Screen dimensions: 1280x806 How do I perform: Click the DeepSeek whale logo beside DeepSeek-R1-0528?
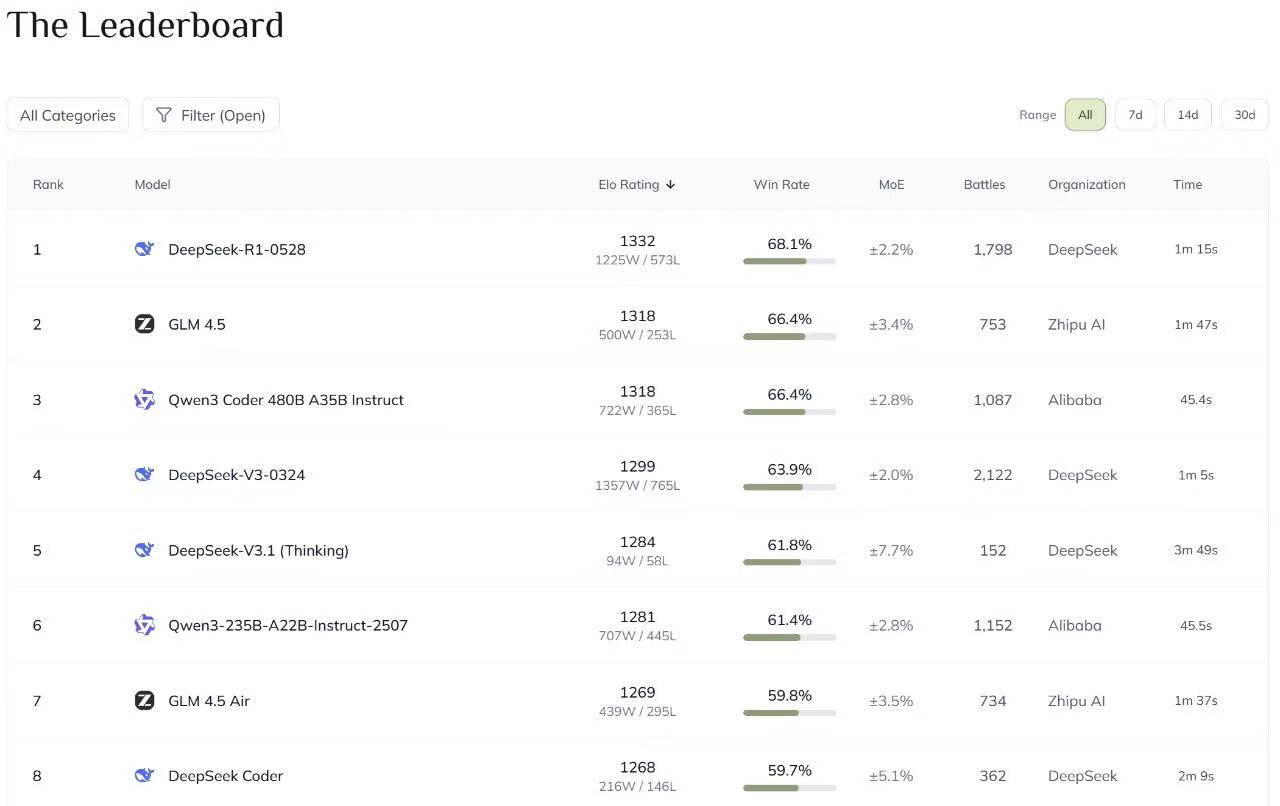(x=145, y=249)
